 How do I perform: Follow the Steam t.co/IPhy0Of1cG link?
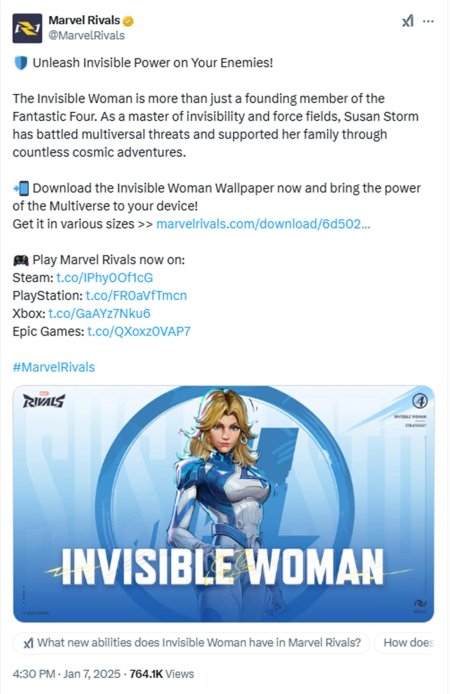tap(104, 278)
